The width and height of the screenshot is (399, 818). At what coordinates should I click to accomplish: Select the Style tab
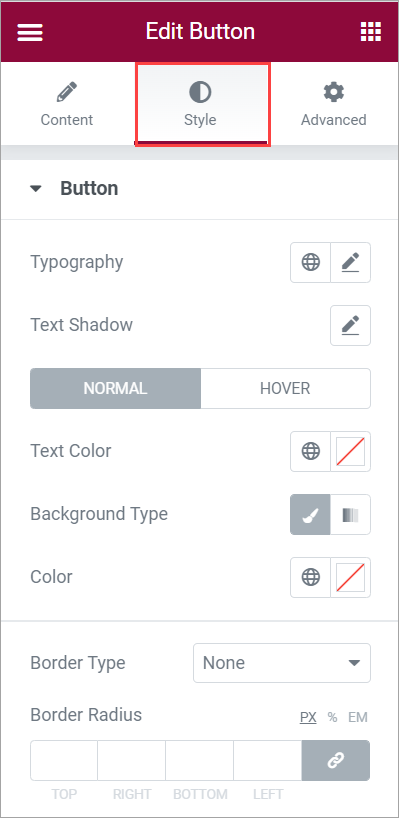click(200, 104)
